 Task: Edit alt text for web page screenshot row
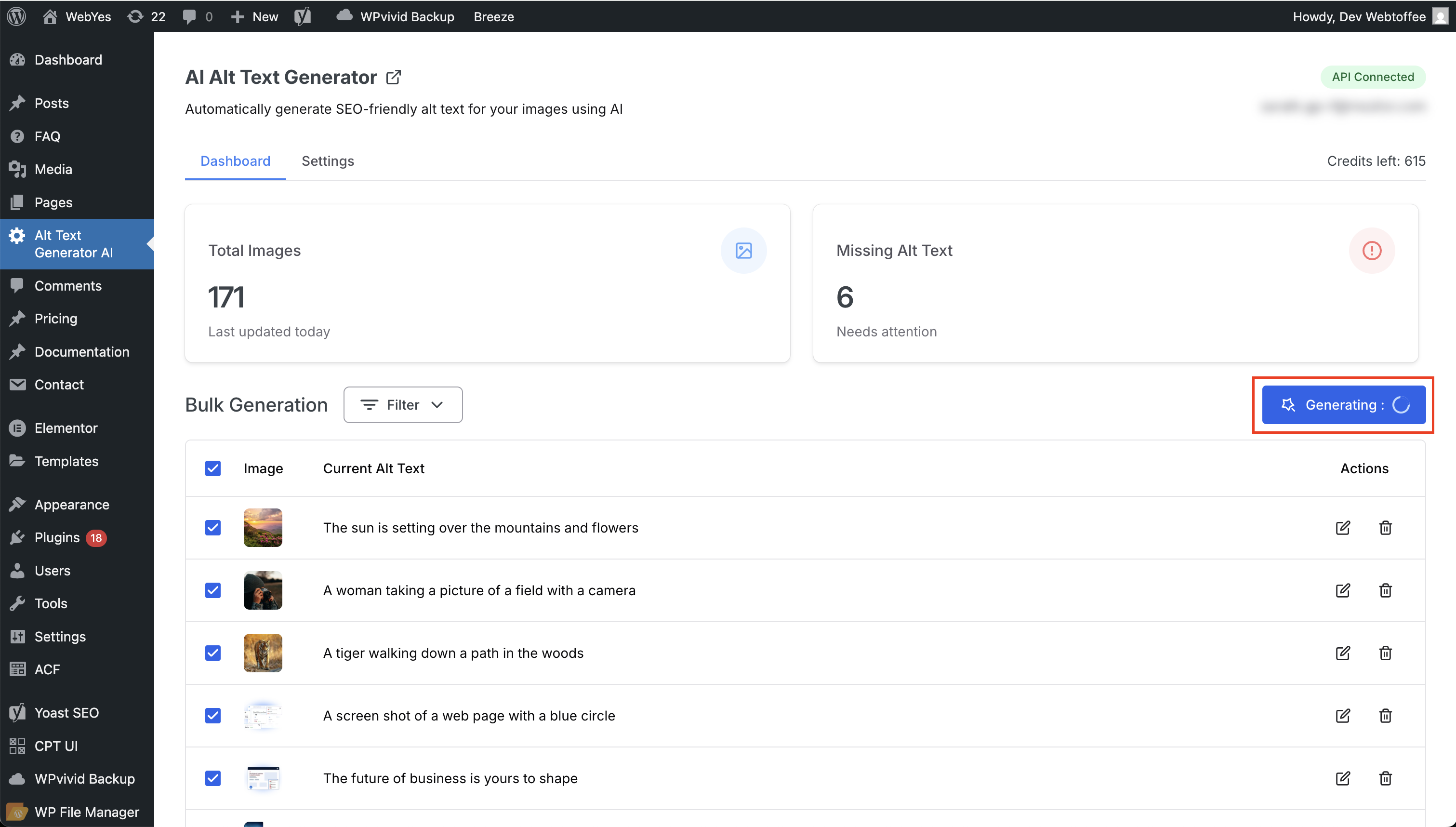tap(1343, 716)
